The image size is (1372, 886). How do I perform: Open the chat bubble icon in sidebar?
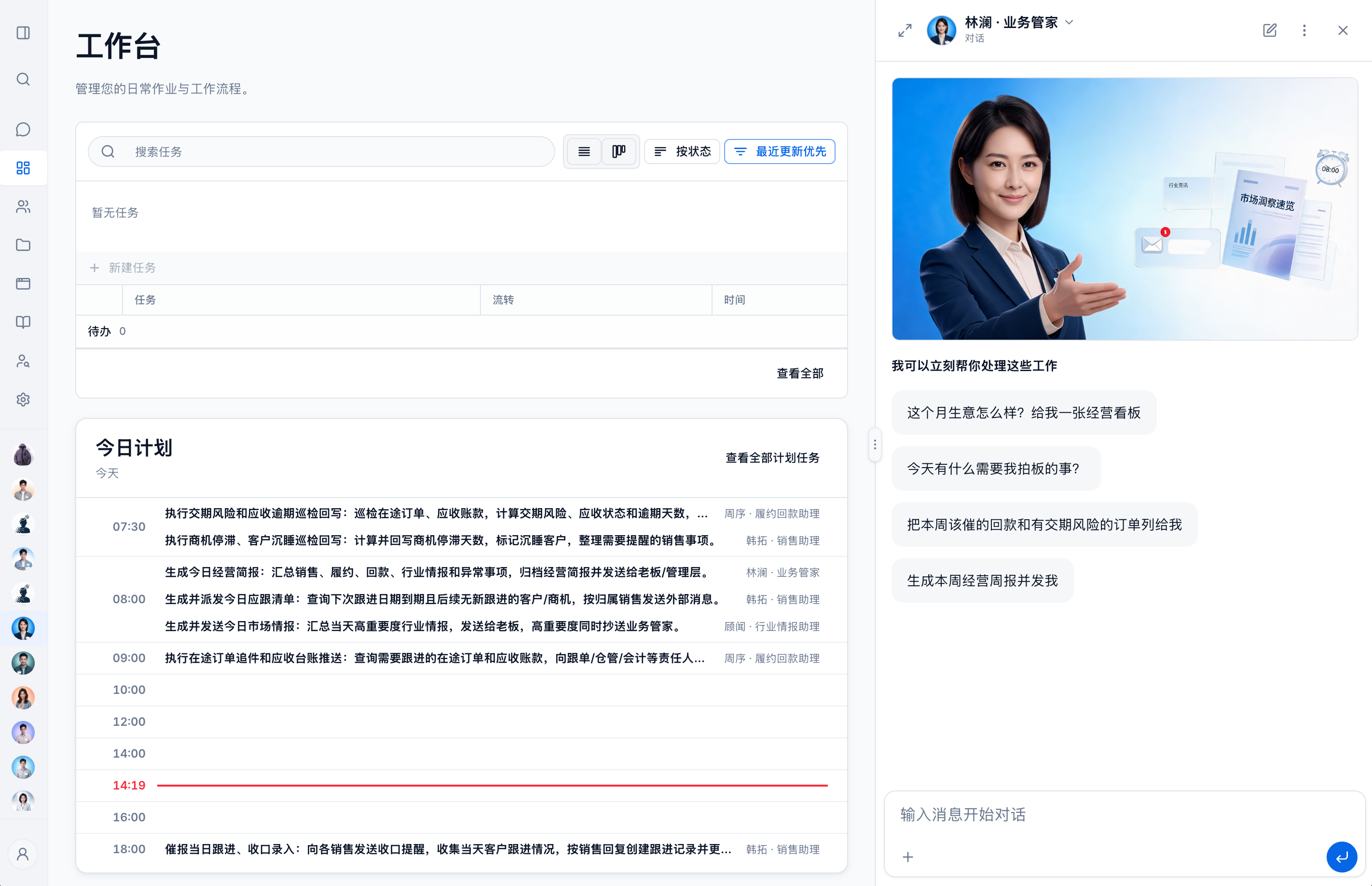(x=23, y=129)
